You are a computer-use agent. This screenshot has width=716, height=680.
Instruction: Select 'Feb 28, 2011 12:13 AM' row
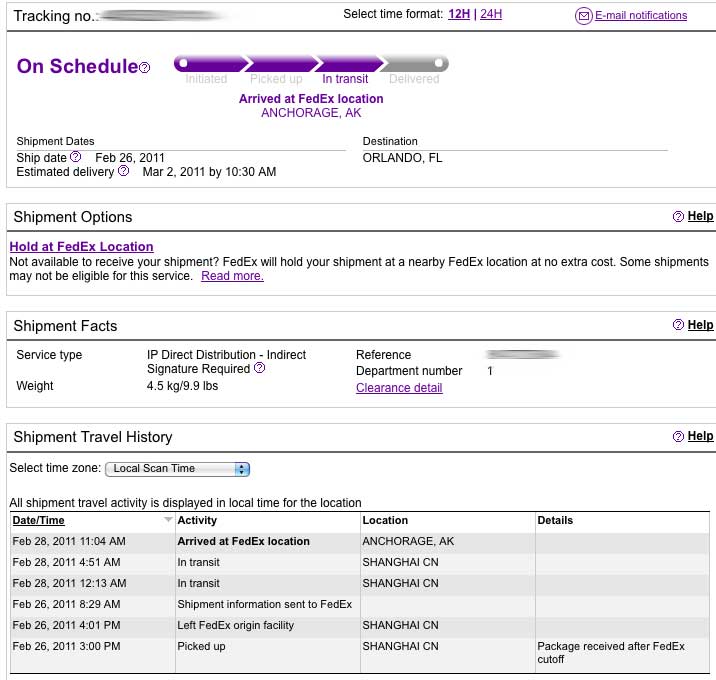pyautogui.click(x=360, y=584)
